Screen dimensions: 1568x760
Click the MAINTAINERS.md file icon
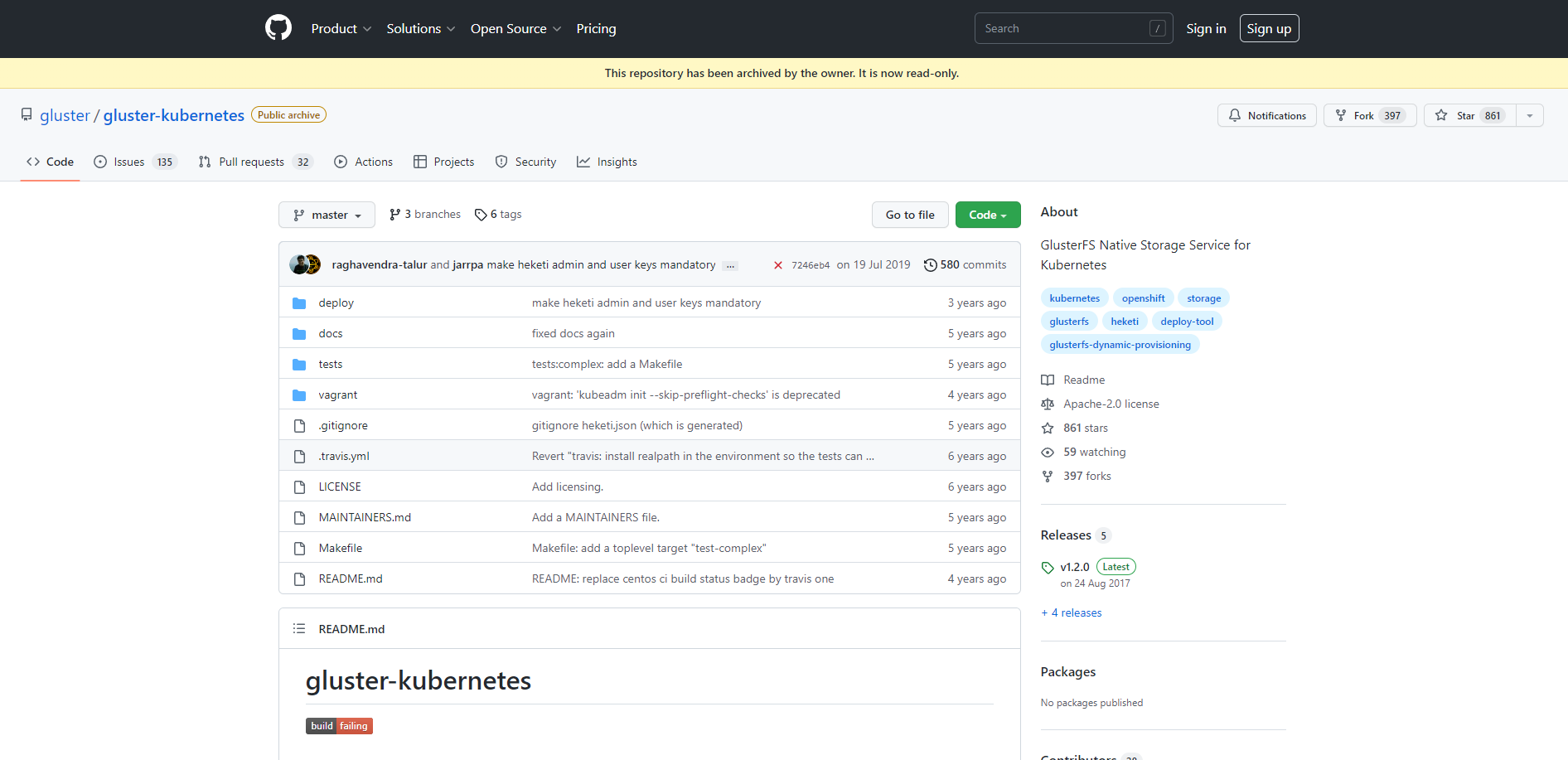[x=299, y=518]
